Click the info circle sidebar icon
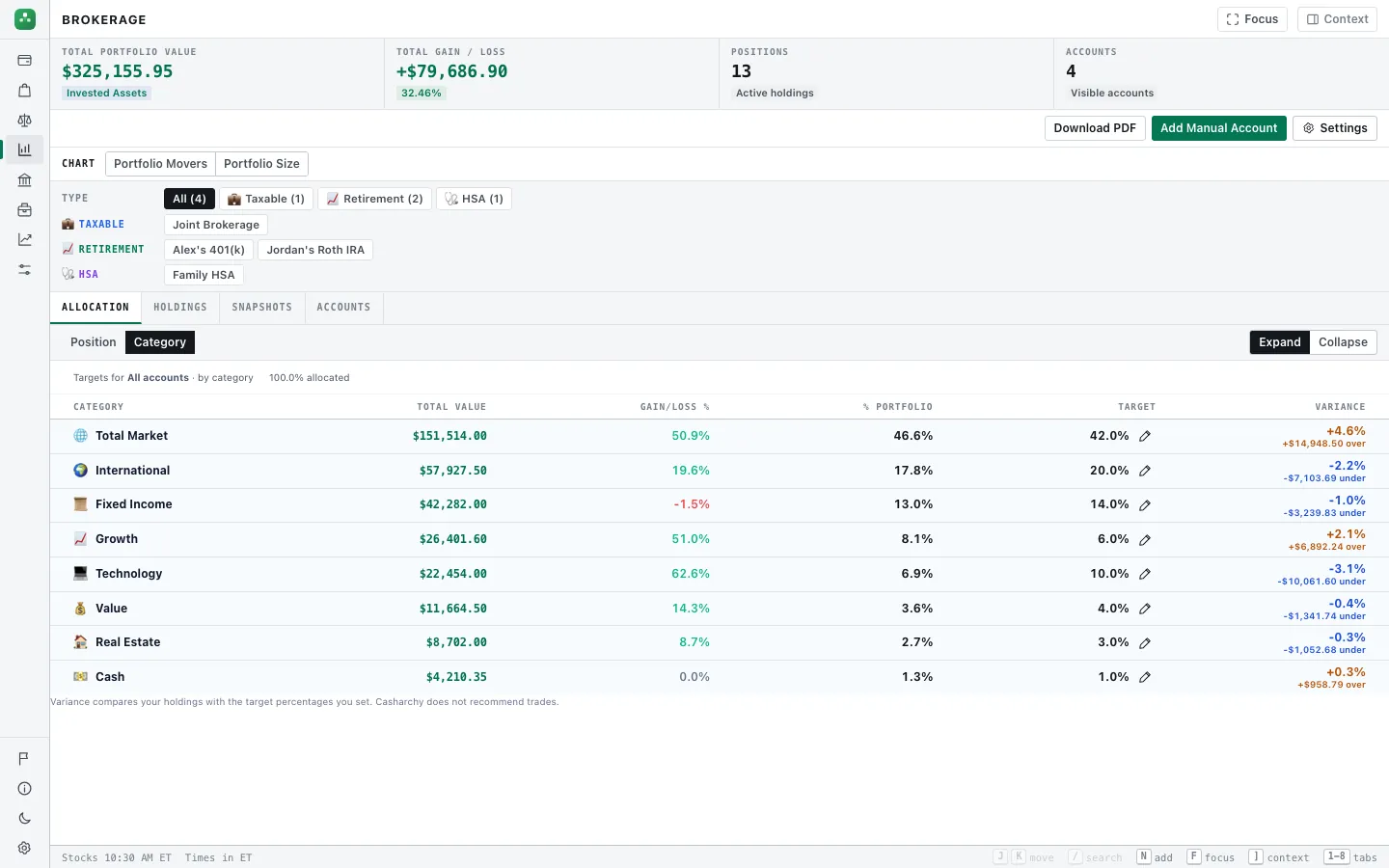1389x868 pixels. pyautogui.click(x=25, y=789)
